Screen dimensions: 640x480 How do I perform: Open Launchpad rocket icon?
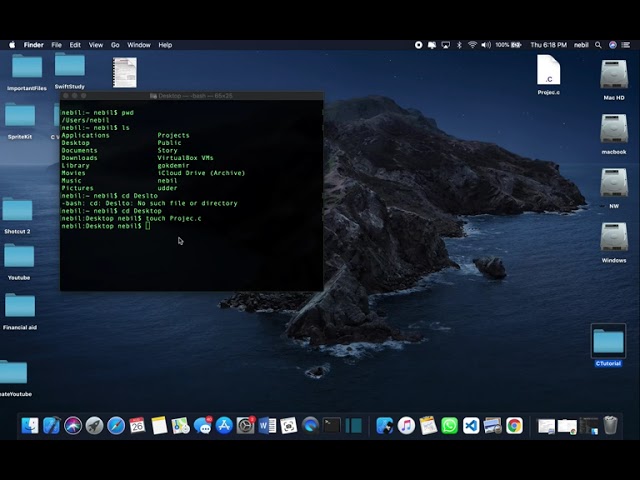tap(94, 426)
